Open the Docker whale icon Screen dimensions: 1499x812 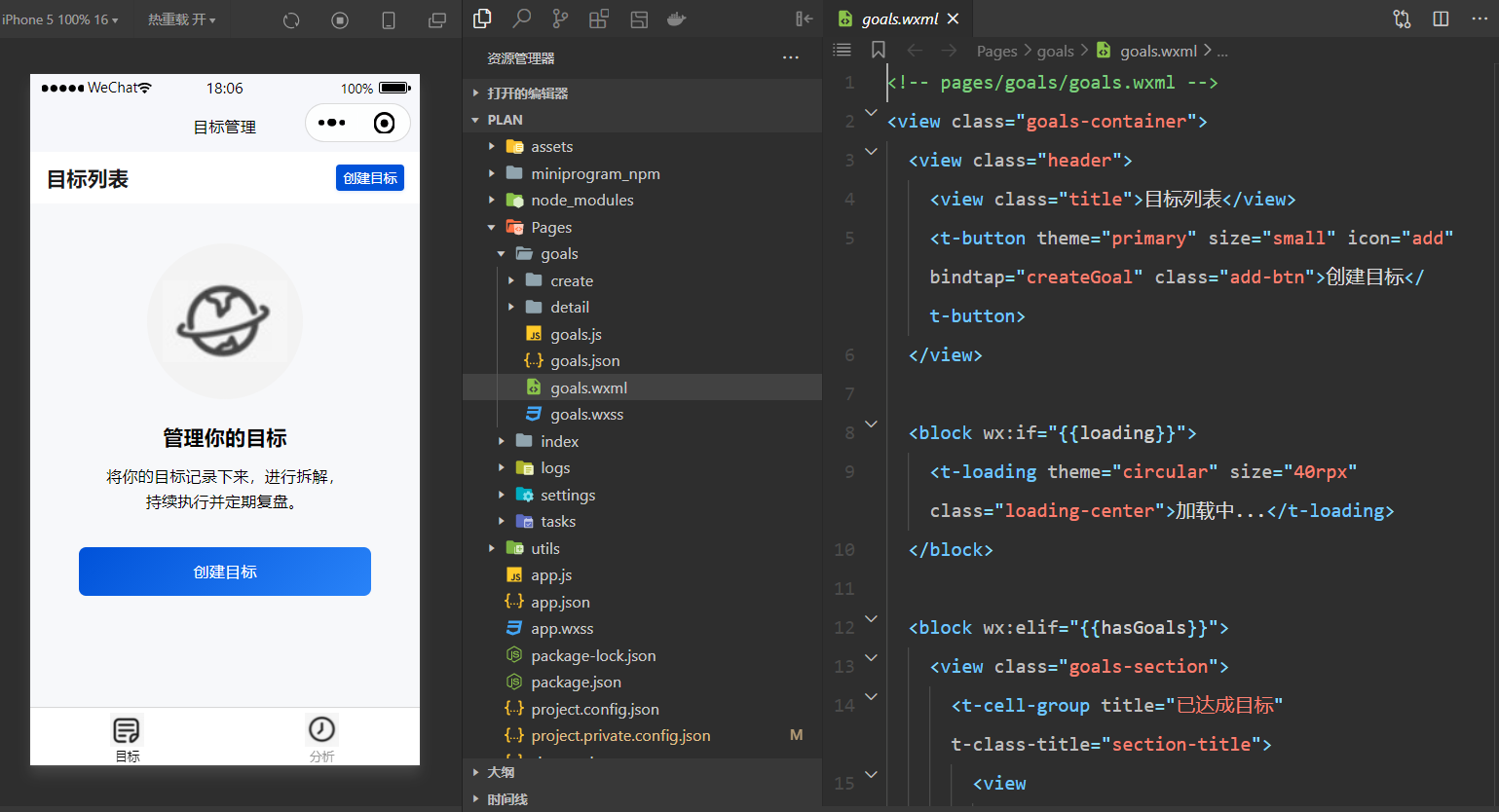[x=677, y=18]
